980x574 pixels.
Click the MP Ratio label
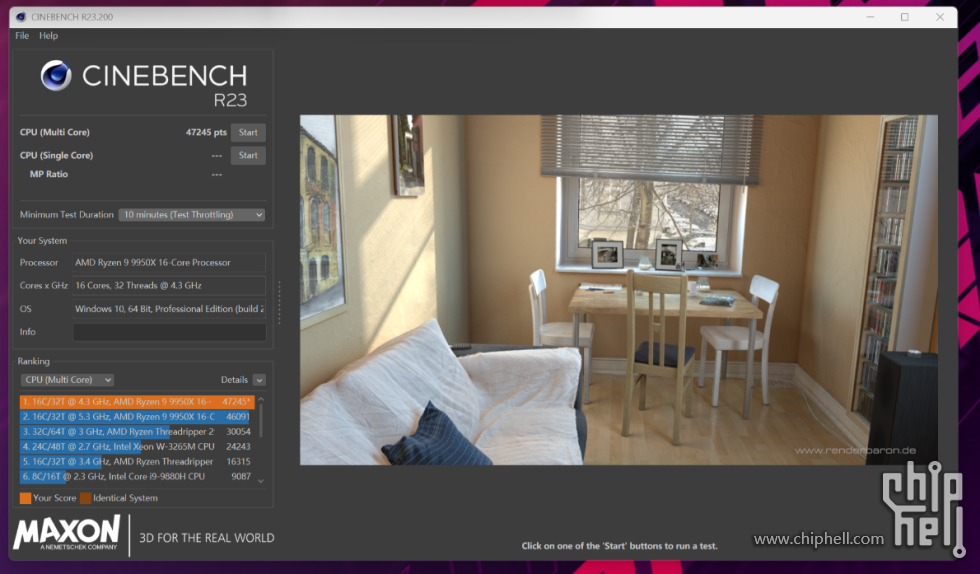click(49, 174)
